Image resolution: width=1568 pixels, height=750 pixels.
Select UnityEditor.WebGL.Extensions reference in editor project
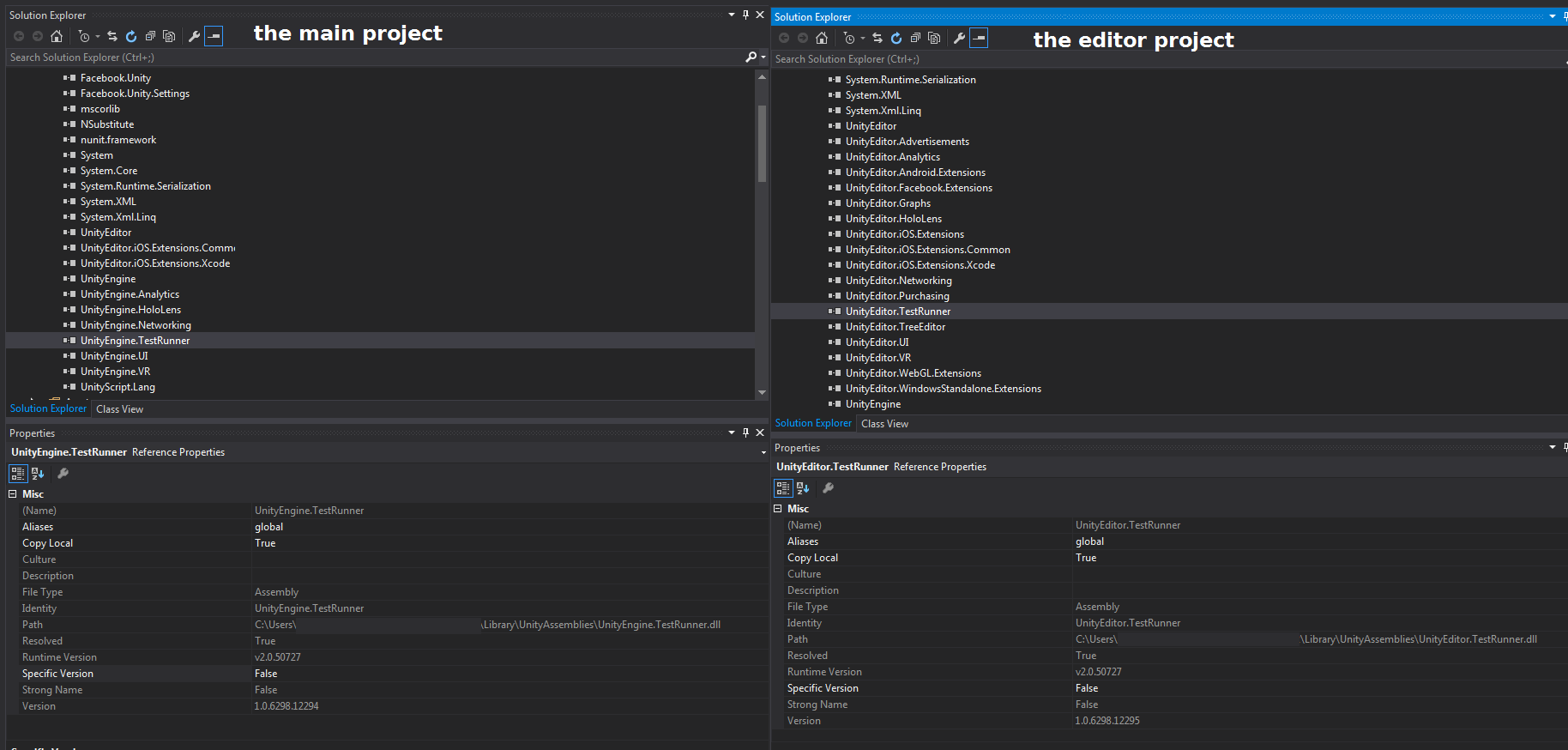click(x=913, y=373)
